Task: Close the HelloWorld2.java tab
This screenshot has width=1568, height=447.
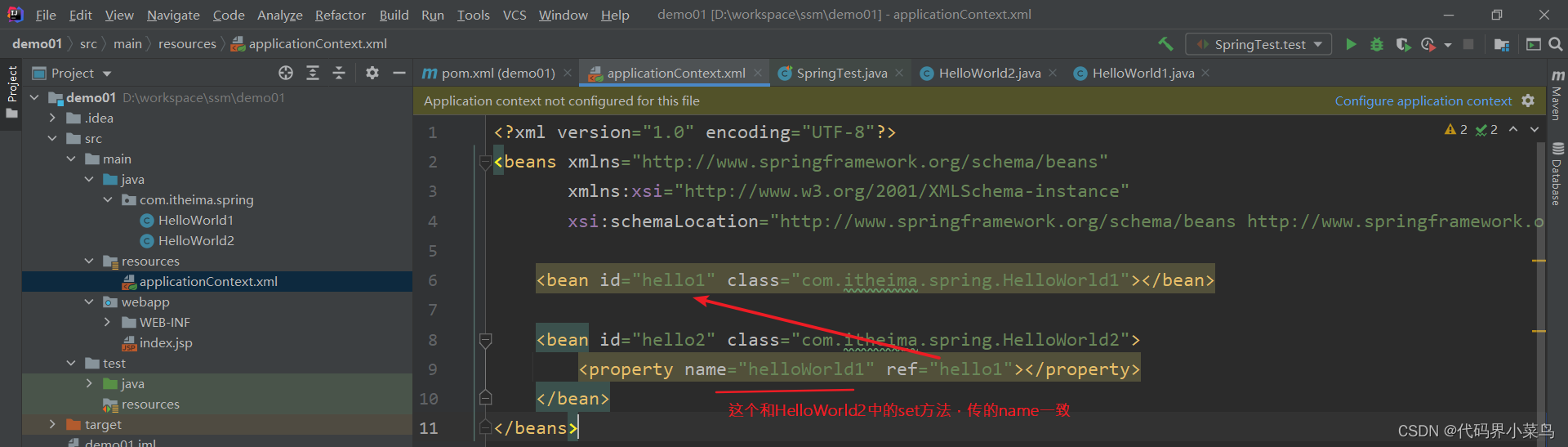Action: coord(1053,73)
